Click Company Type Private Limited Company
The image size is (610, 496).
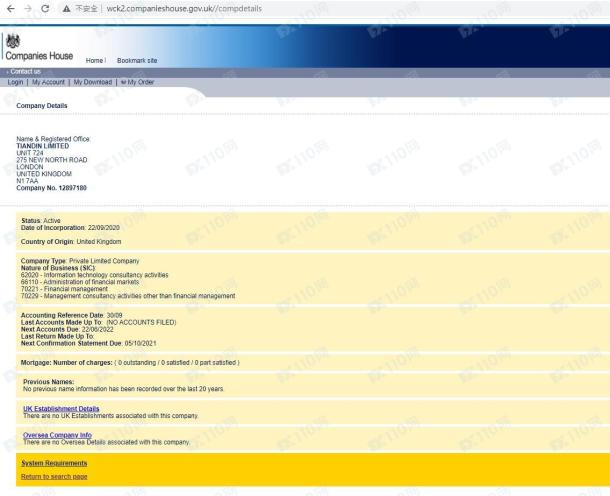point(80,261)
